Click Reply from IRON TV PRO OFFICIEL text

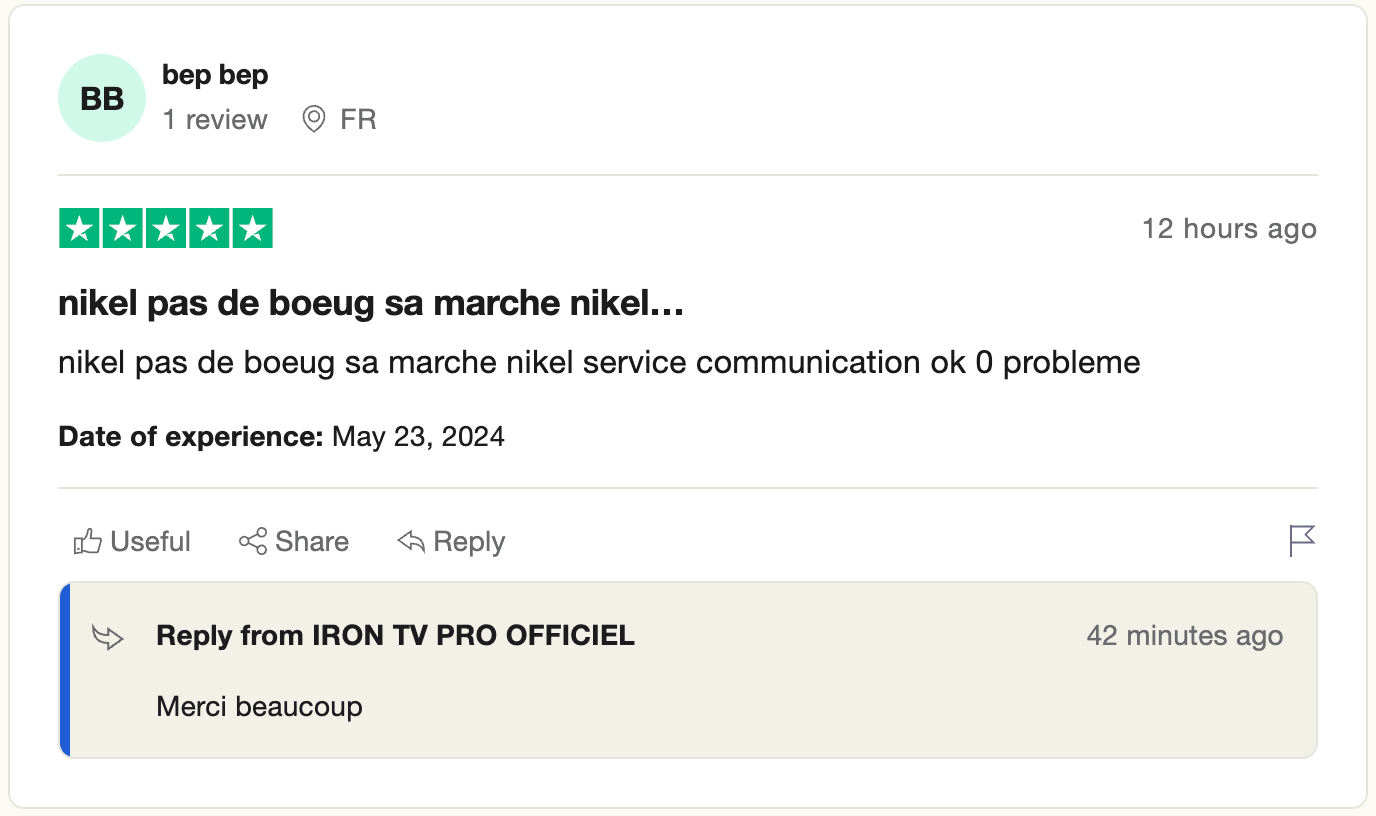pos(394,635)
